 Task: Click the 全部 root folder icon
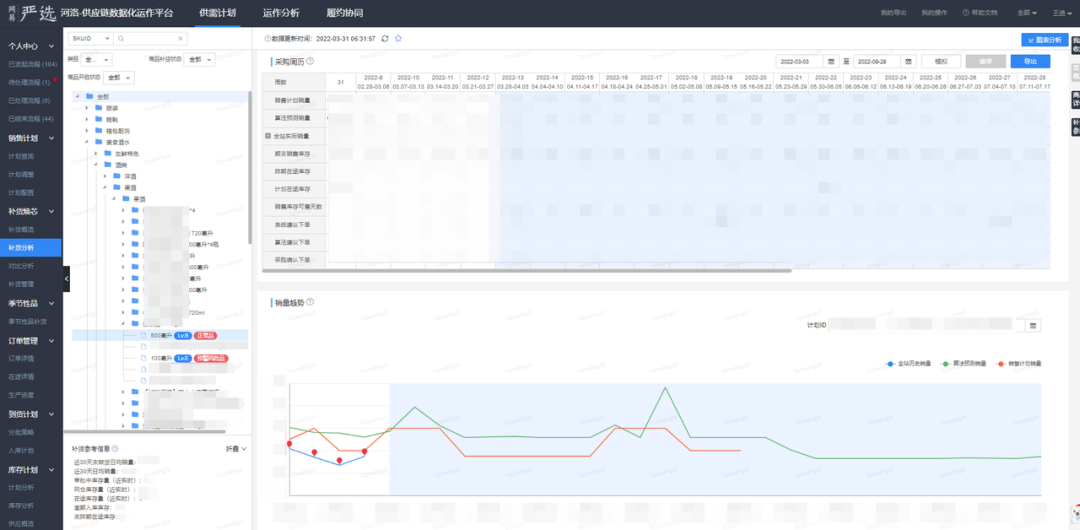click(x=90, y=96)
